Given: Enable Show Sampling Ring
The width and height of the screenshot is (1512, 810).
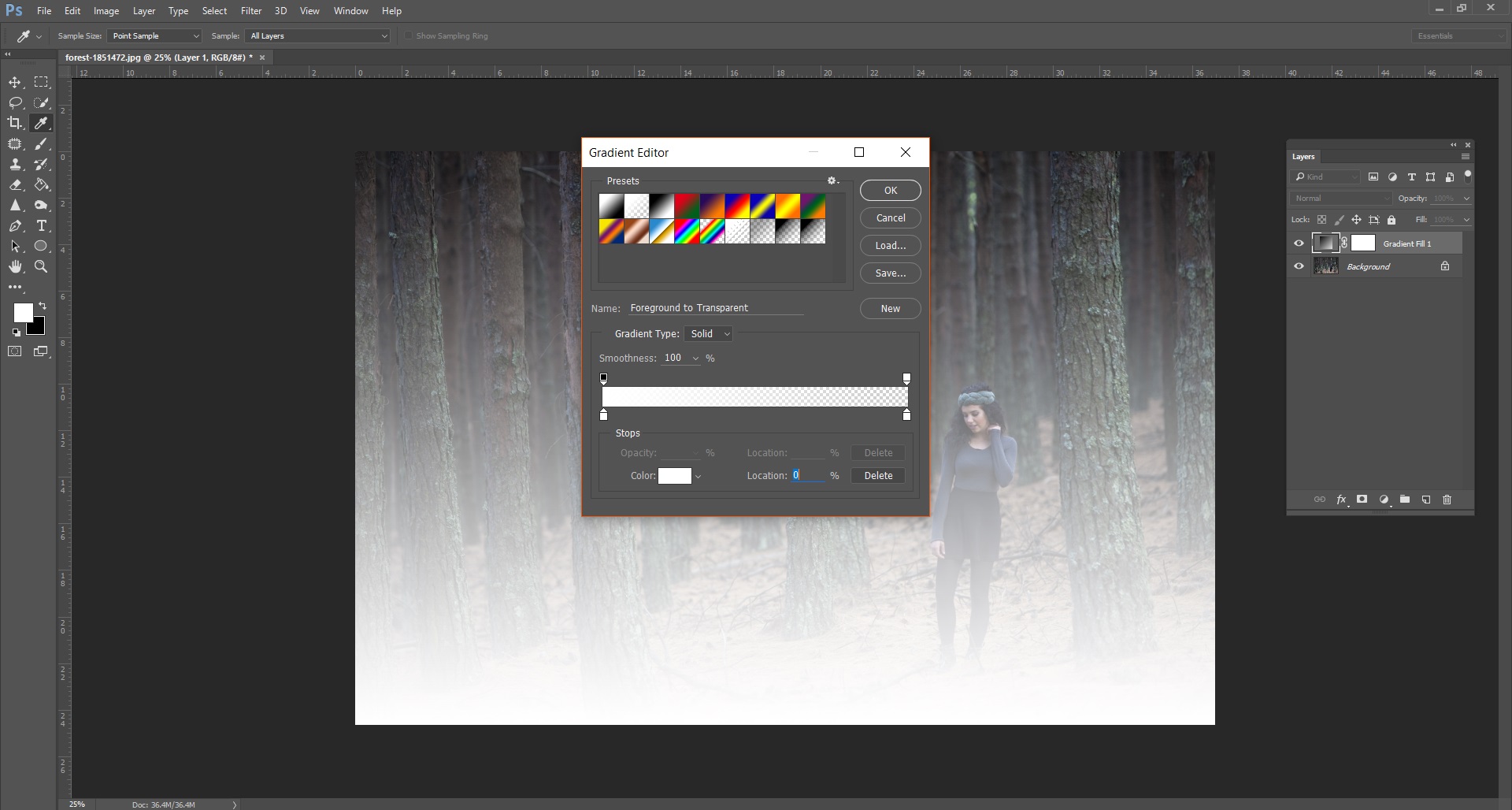Looking at the screenshot, I should click(x=409, y=35).
